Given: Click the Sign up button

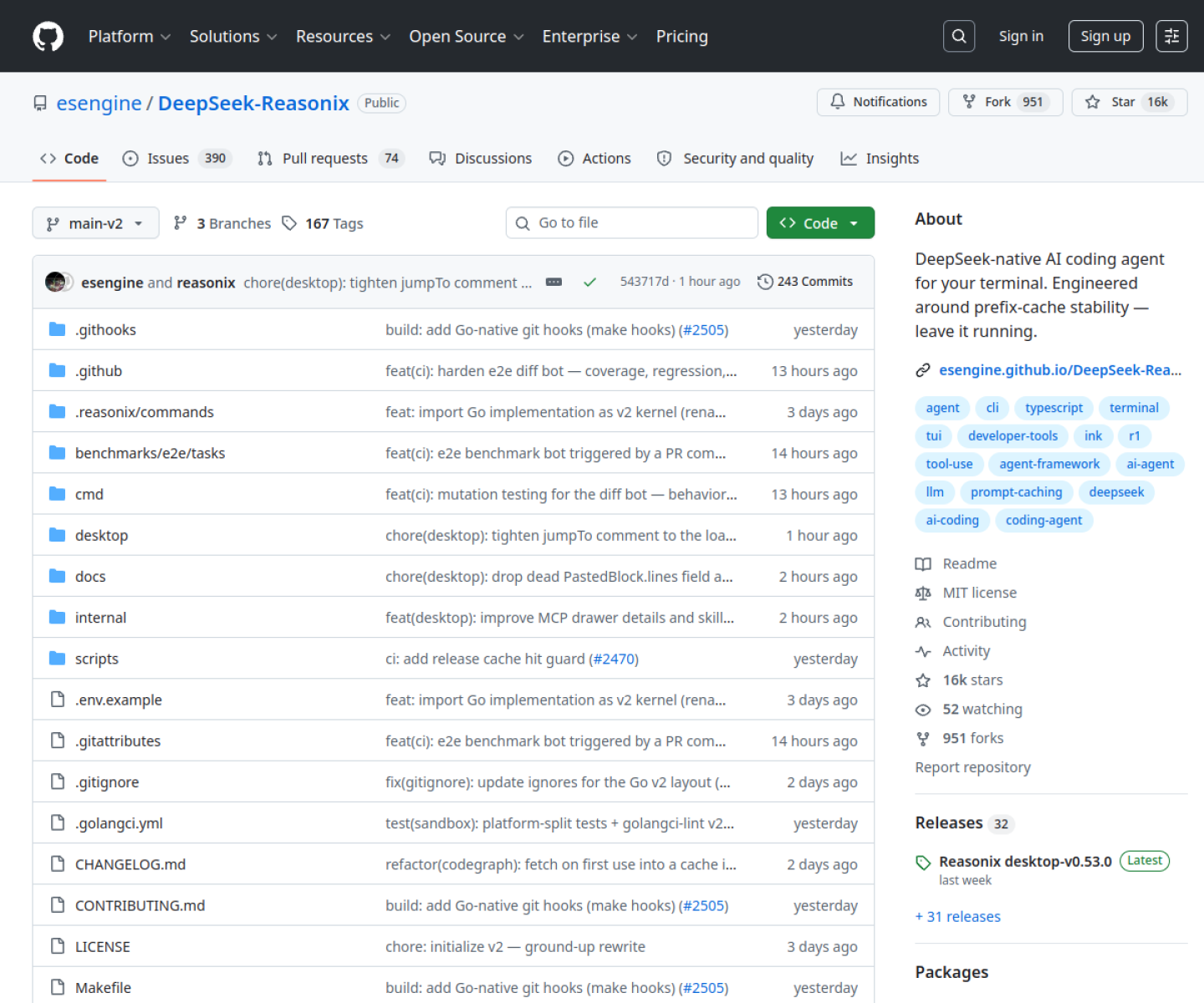Looking at the screenshot, I should point(1105,36).
